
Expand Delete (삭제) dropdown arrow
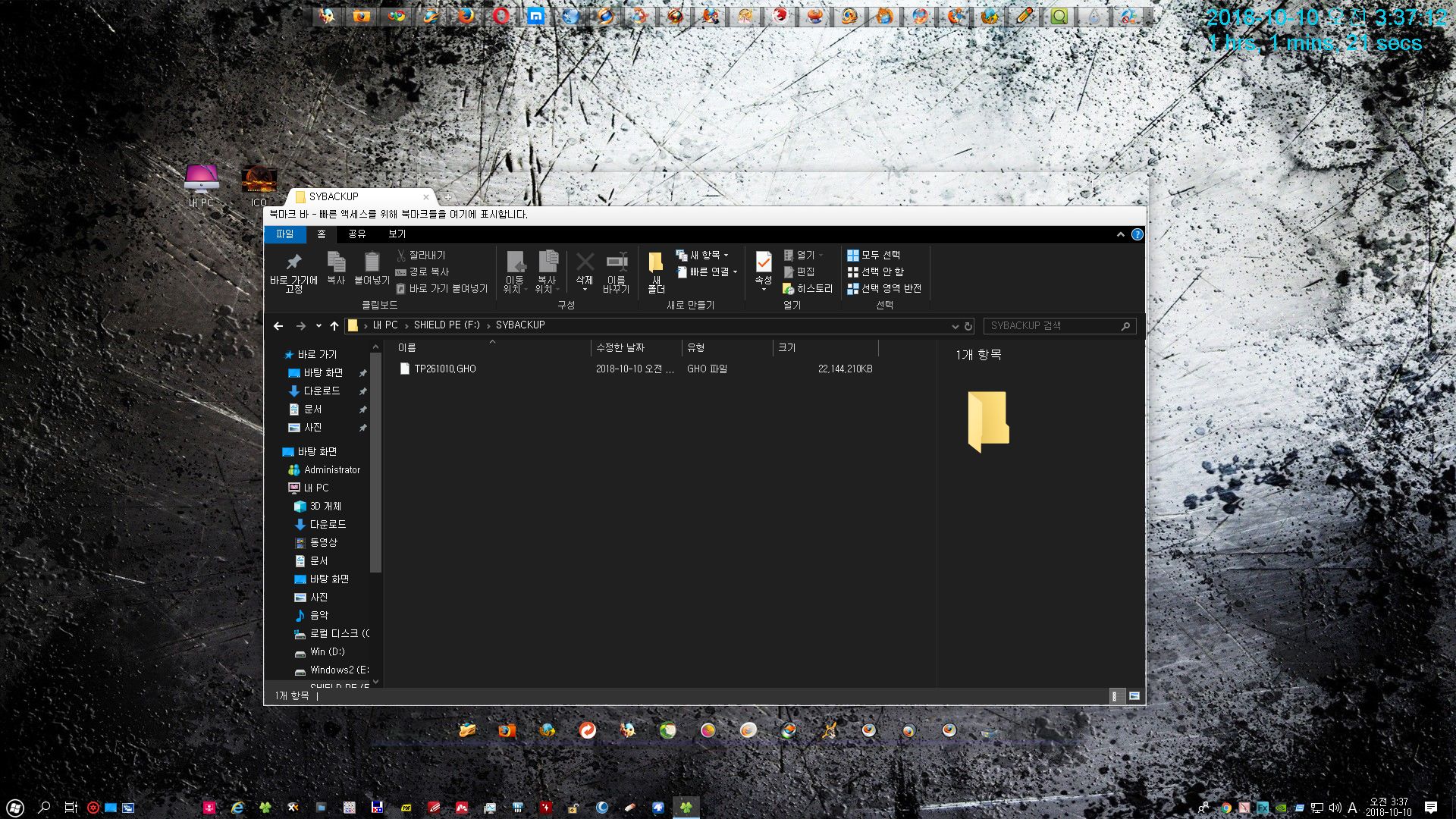pyautogui.click(x=585, y=290)
